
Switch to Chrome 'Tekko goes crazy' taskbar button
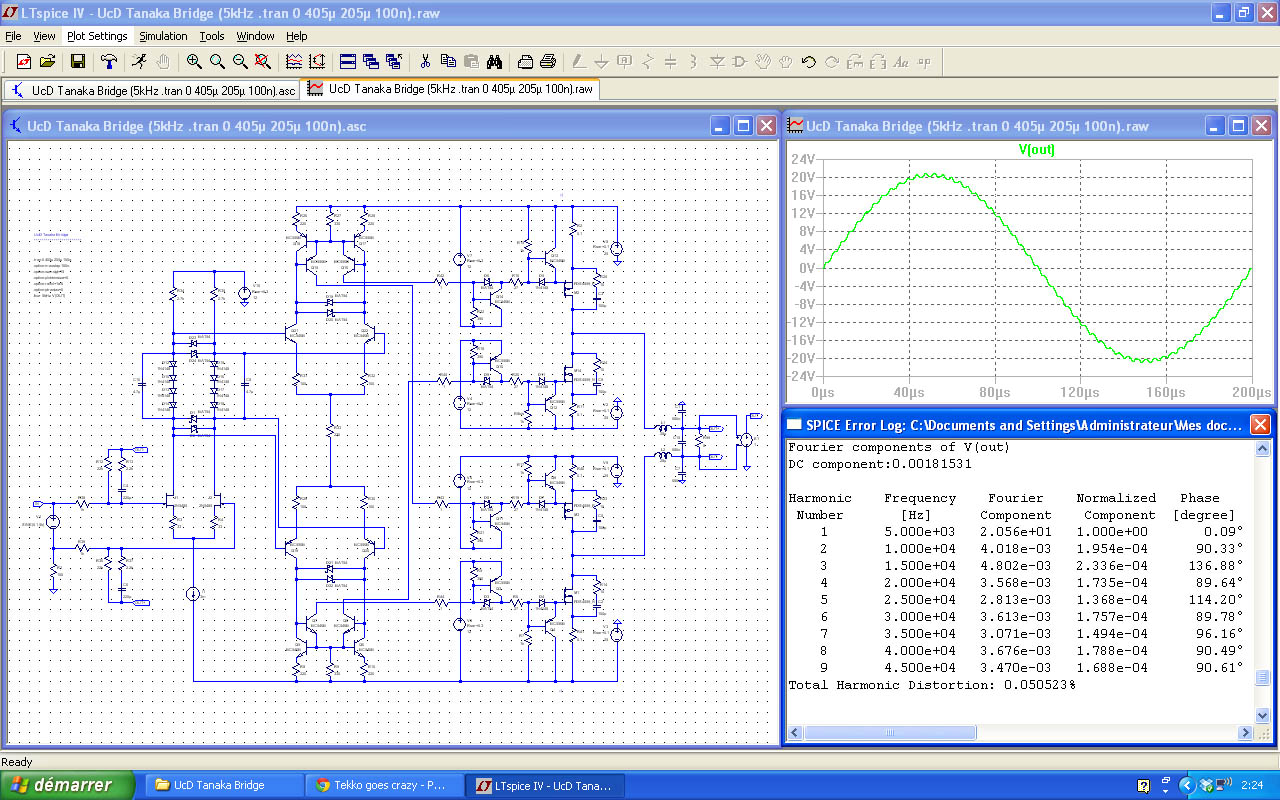tap(385, 785)
